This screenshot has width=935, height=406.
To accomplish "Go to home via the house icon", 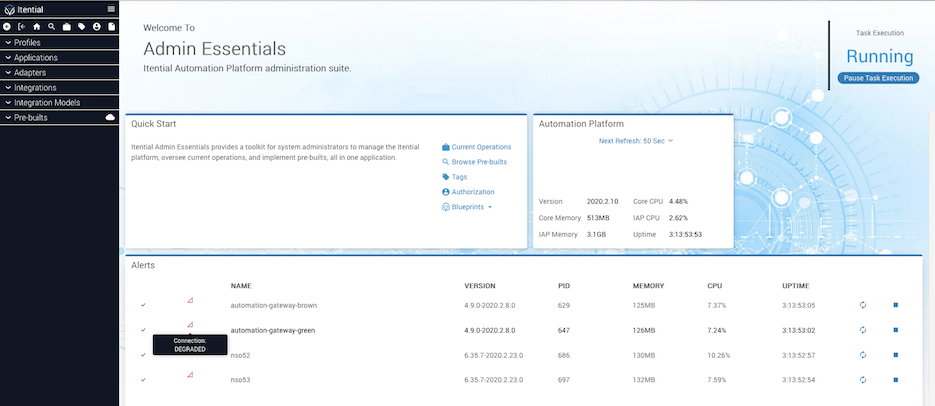I will 37,27.
